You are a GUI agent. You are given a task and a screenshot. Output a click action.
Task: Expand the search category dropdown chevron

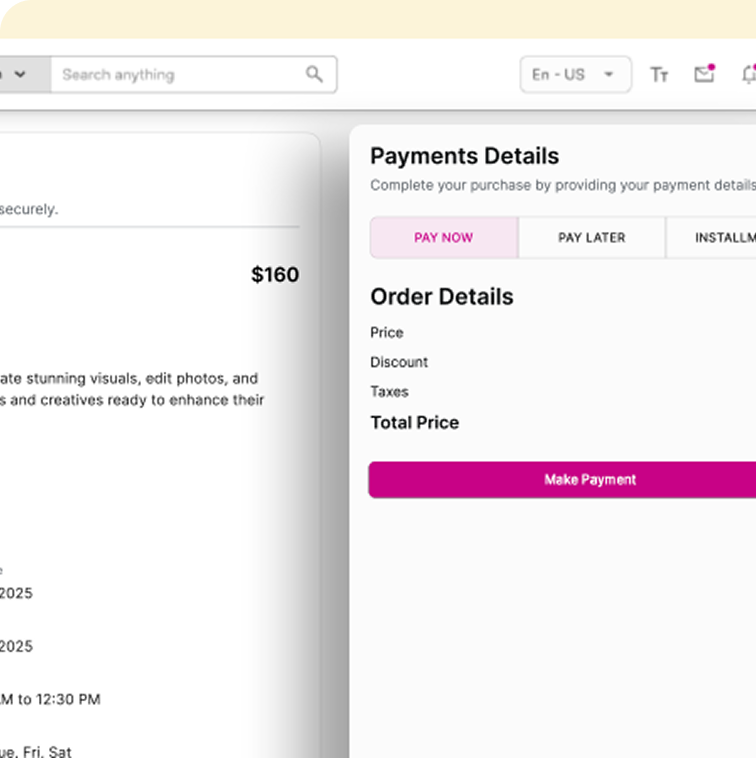tap(20, 75)
